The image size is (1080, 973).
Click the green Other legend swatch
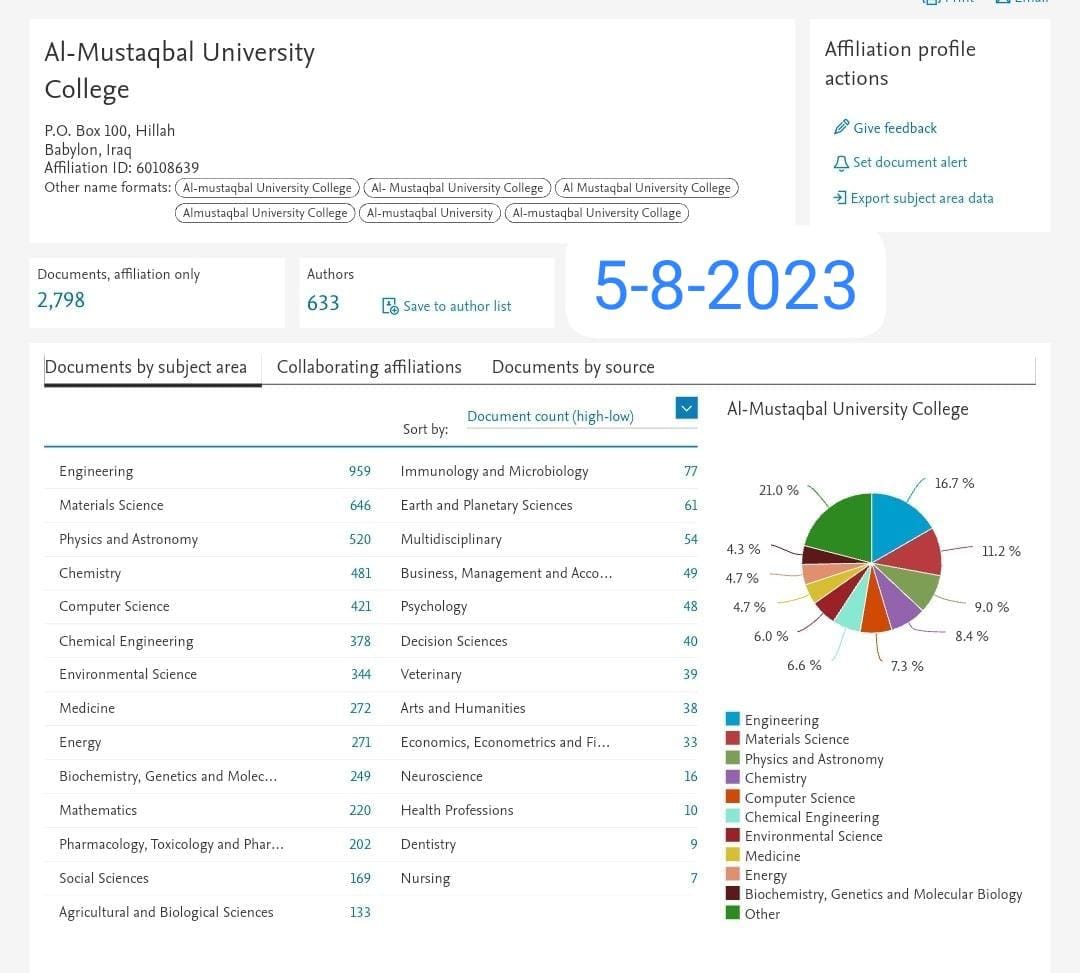733,913
